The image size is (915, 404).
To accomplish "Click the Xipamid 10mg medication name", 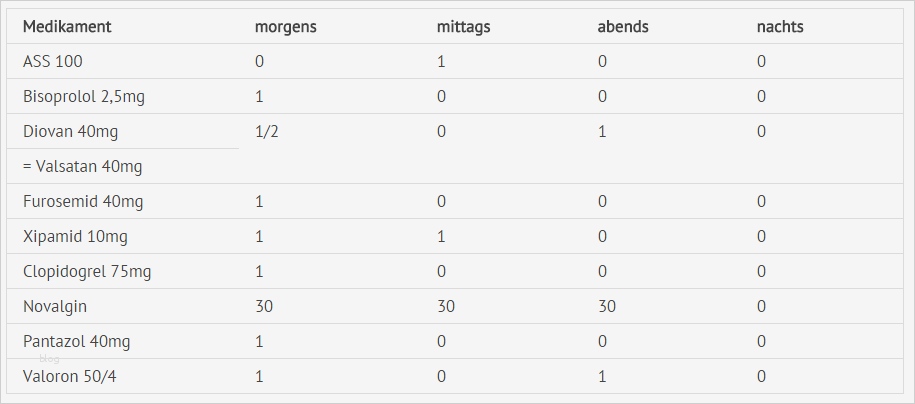I will coord(75,237).
